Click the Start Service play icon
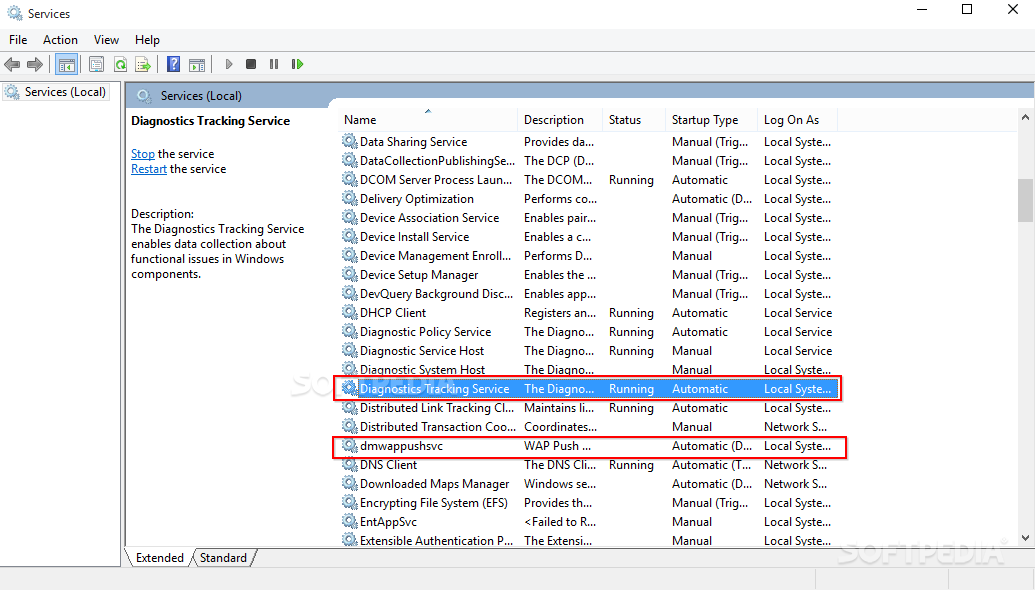This screenshot has width=1035, height=590. (x=229, y=64)
